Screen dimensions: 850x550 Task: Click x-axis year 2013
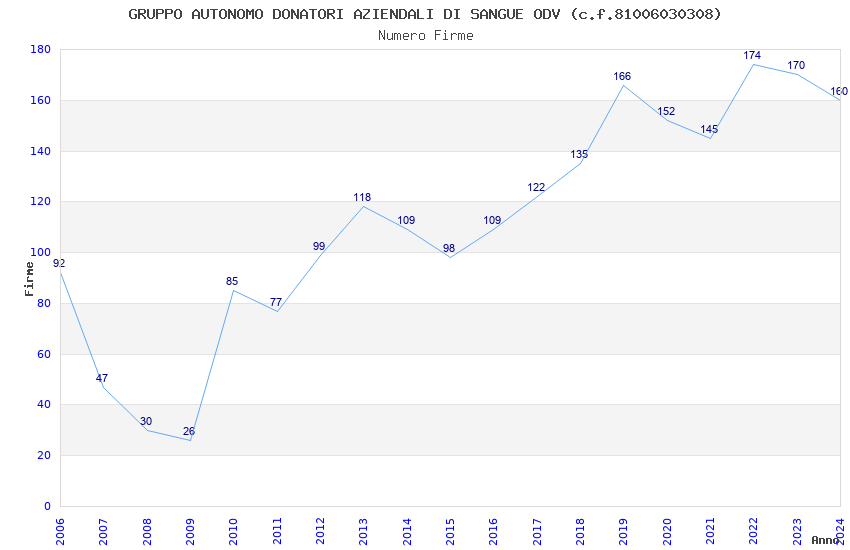coord(363,532)
